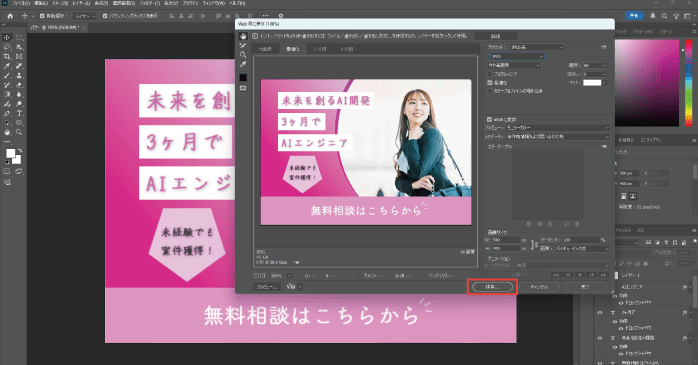Screen dimensions: 698x365
Task: Select the Path Selection tool
Action: tap(7, 122)
